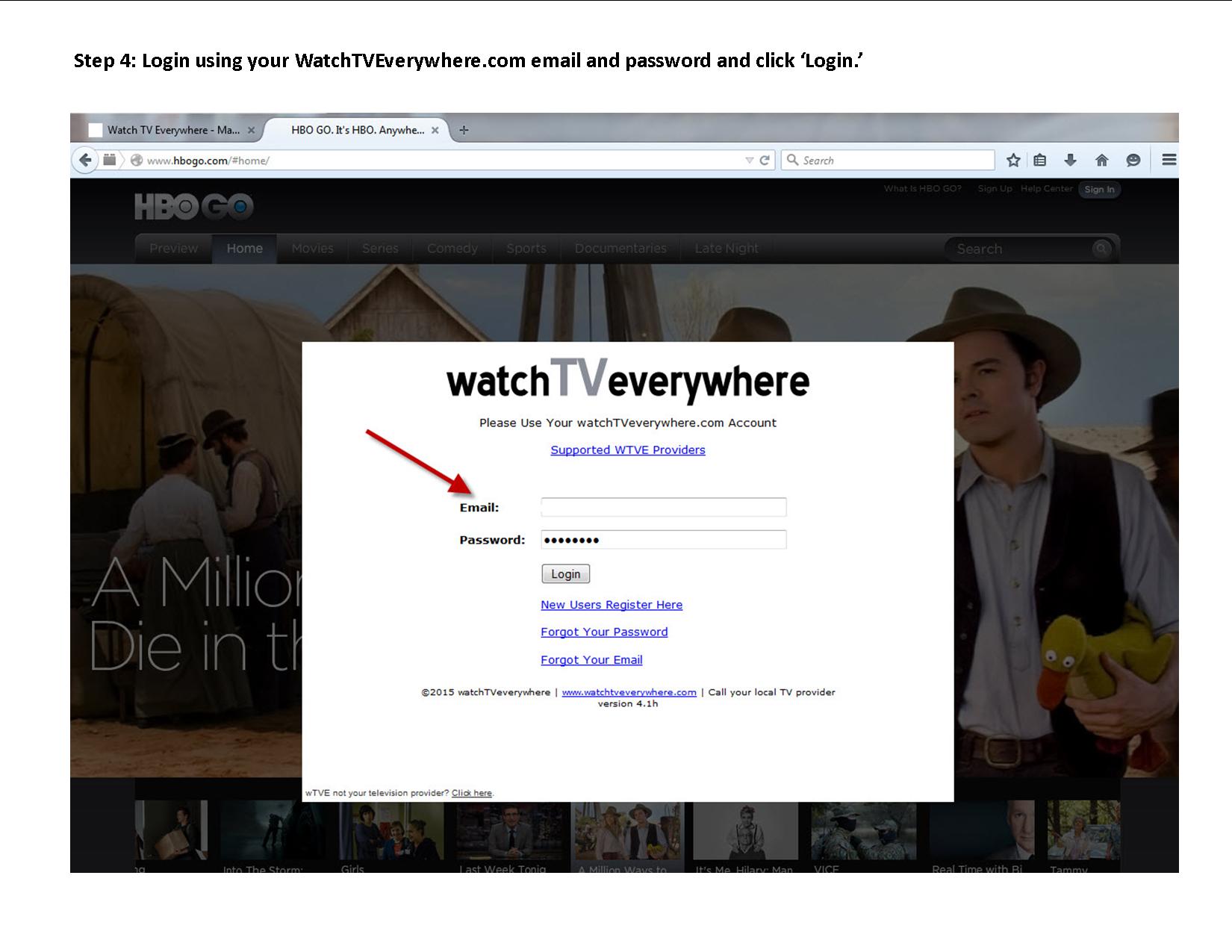Click Forgot Your Password link
Viewport: 1232px width, 952px height.
(x=604, y=632)
